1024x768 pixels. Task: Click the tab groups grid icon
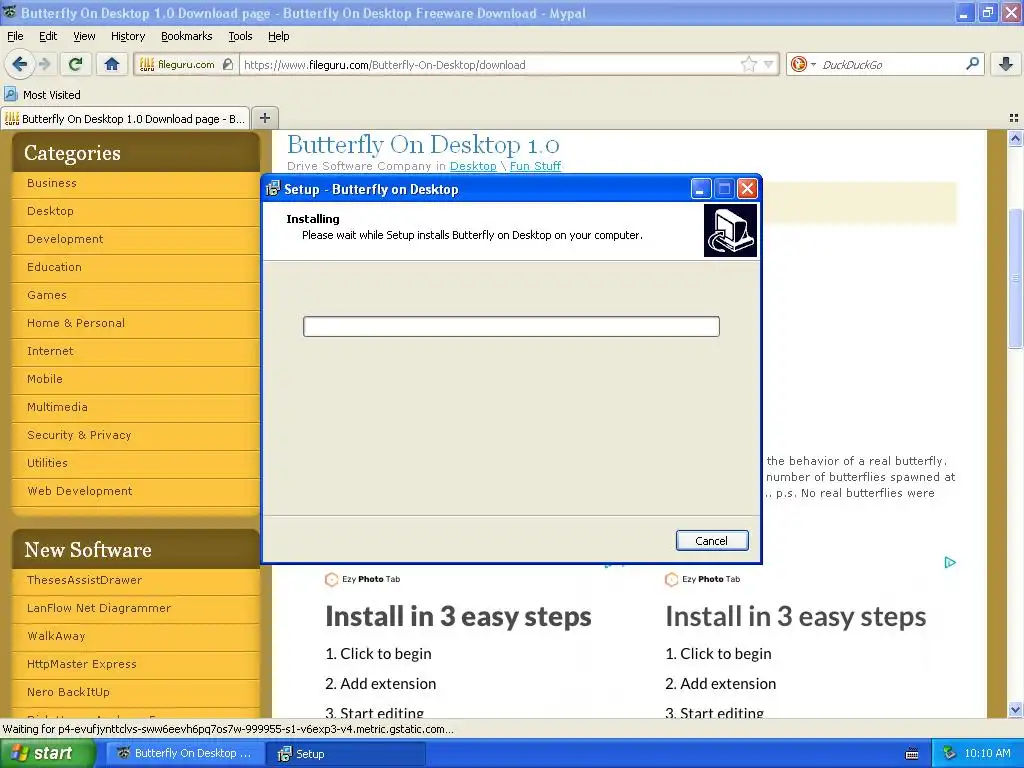[1014, 118]
